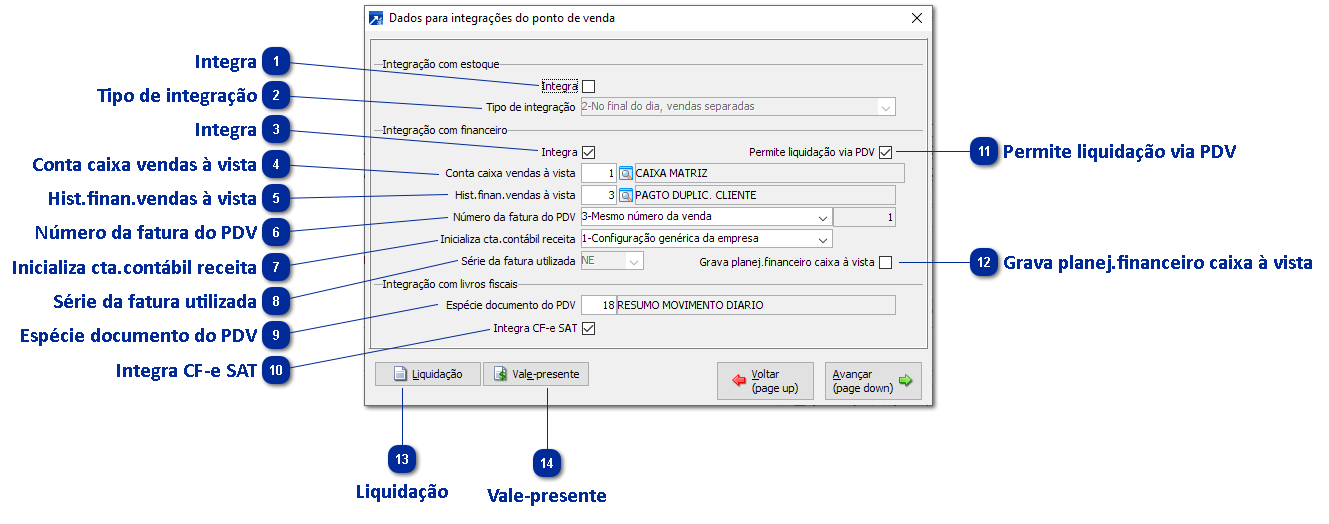Toggle Permite liquidação via PDV checkbox
Viewport: 1329px width, 524px height.
coord(886,153)
